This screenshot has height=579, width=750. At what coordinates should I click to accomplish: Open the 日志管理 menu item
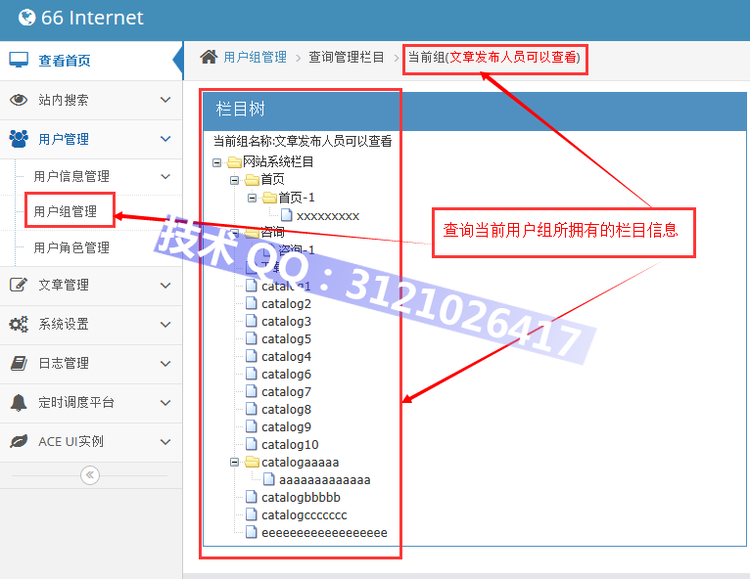pos(91,364)
